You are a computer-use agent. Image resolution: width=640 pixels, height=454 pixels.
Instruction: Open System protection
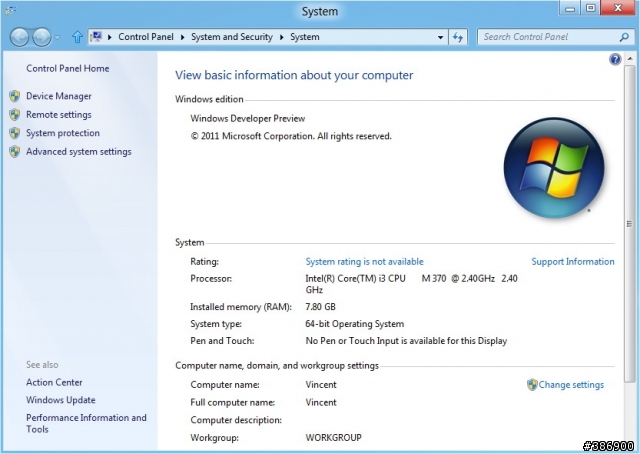pyautogui.click(x=63, y=133)
